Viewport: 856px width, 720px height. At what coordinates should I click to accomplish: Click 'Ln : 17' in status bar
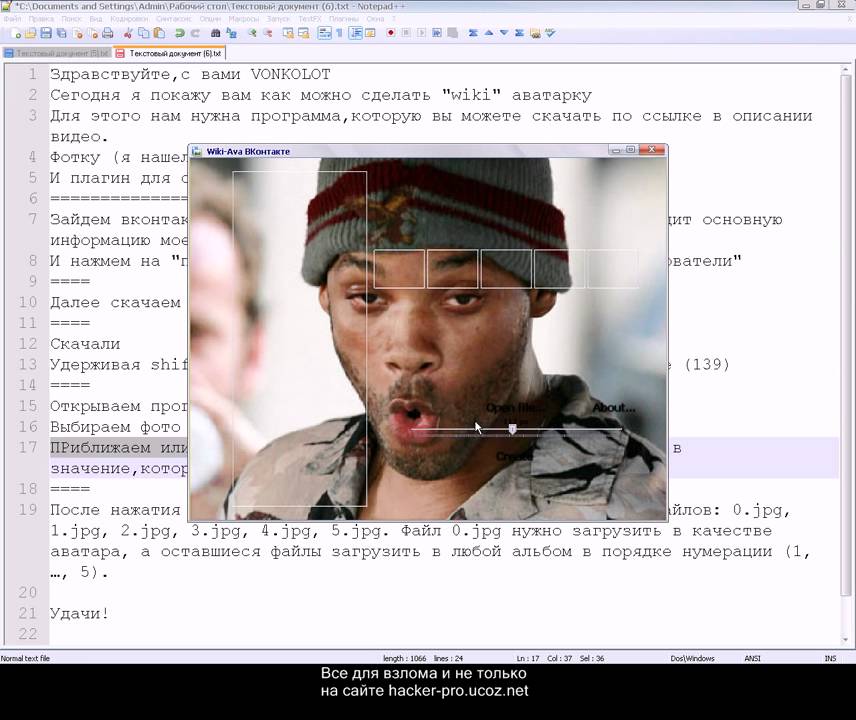point(527,658)
